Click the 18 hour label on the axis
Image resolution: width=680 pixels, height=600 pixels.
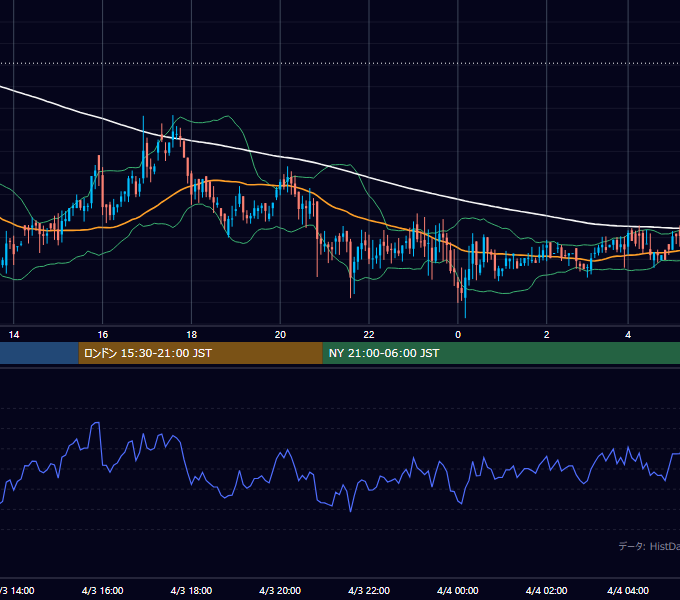point(191,335)
